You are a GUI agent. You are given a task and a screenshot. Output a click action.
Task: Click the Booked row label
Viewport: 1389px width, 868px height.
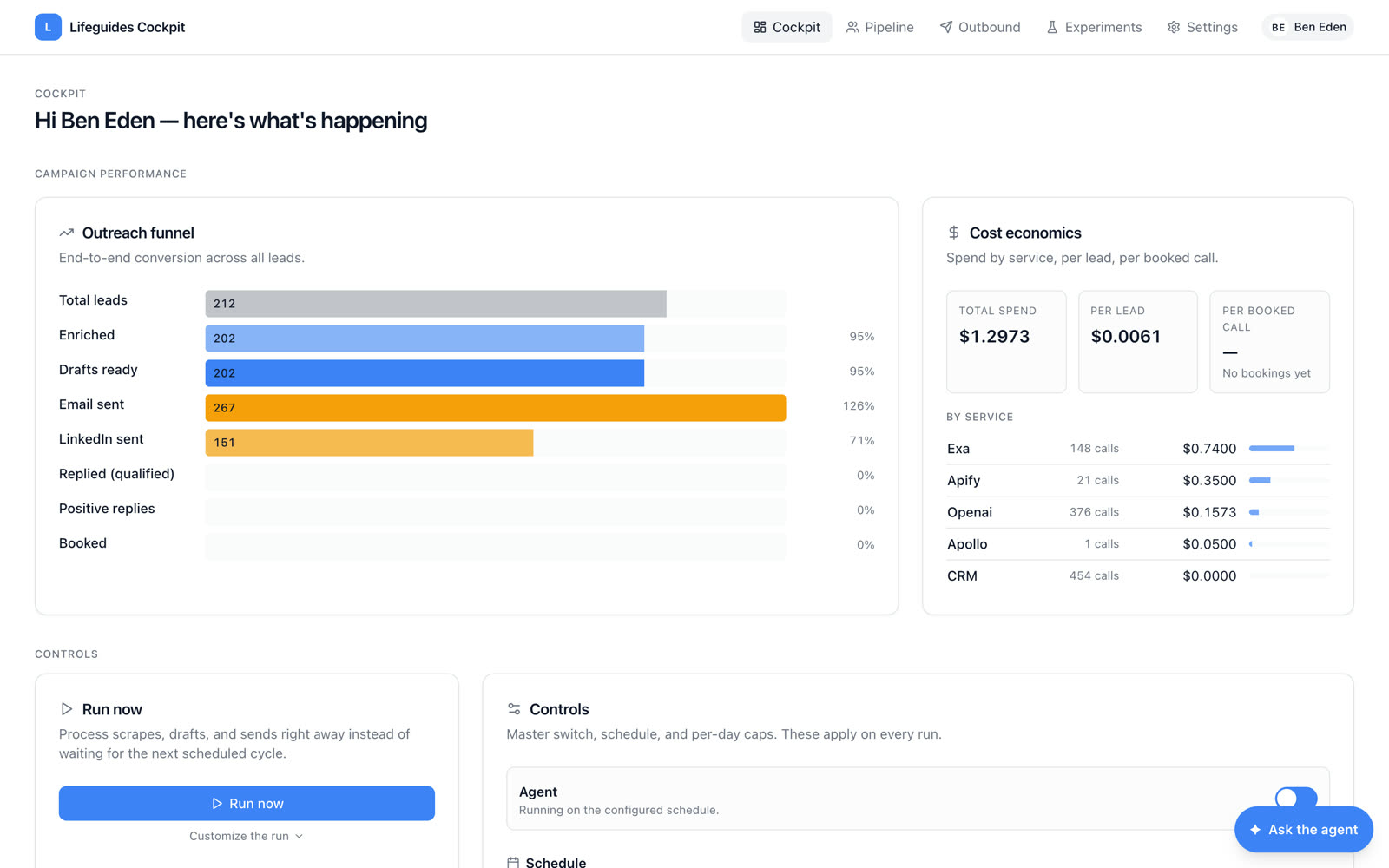coord(82,542)
